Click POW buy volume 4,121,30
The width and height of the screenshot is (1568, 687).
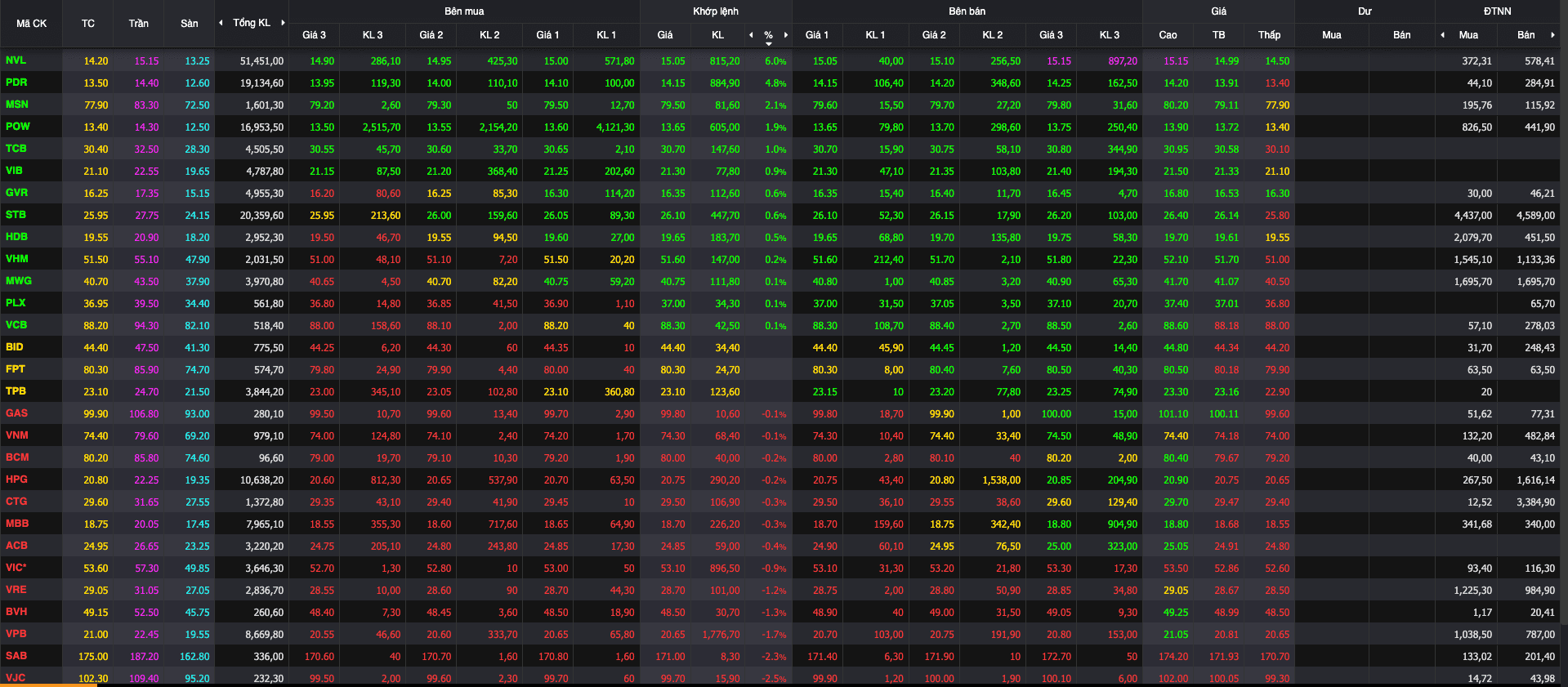click(x=614, y=127)
